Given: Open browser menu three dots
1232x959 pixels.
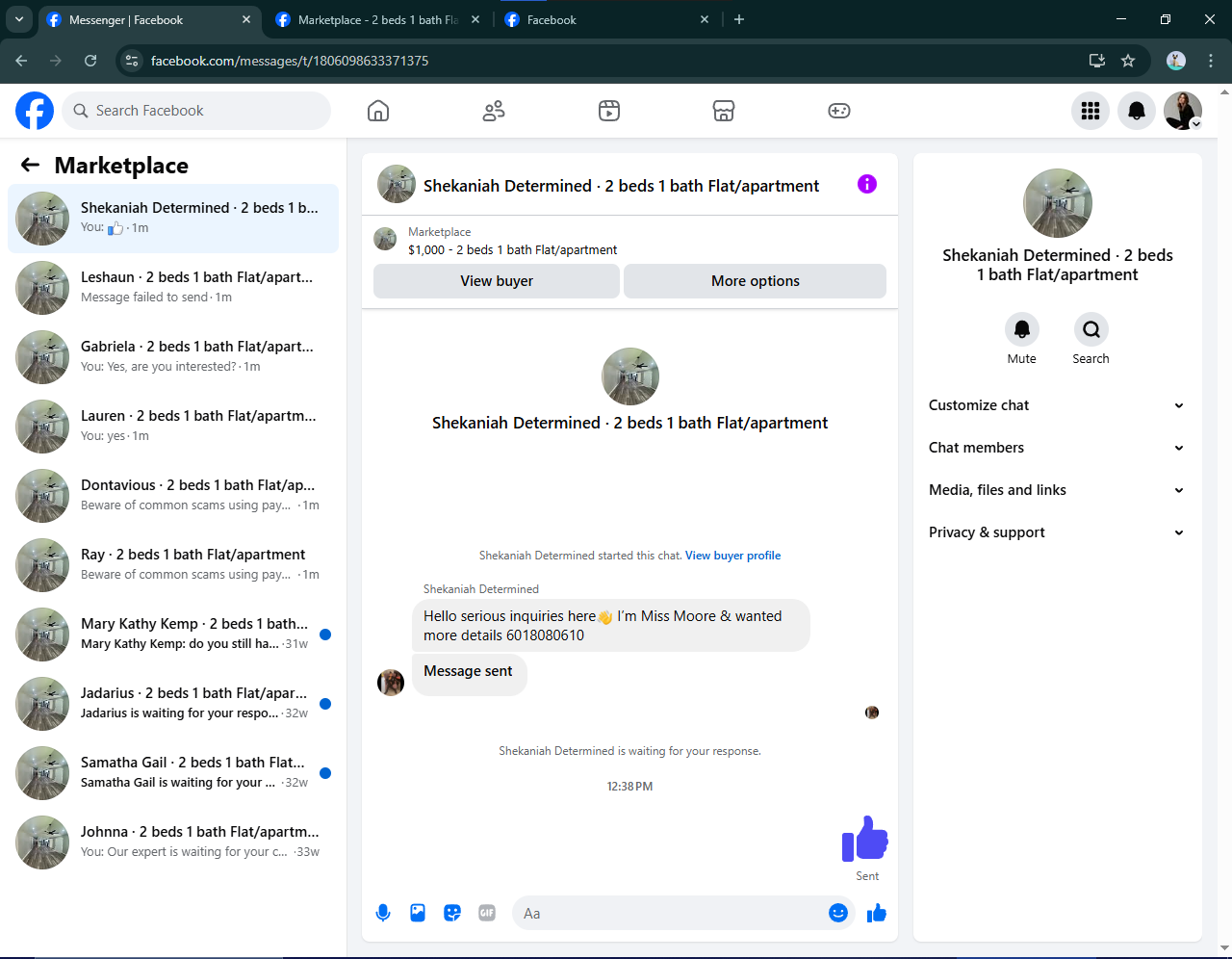Looking at the screenshot, I should tap(1211, 61).
